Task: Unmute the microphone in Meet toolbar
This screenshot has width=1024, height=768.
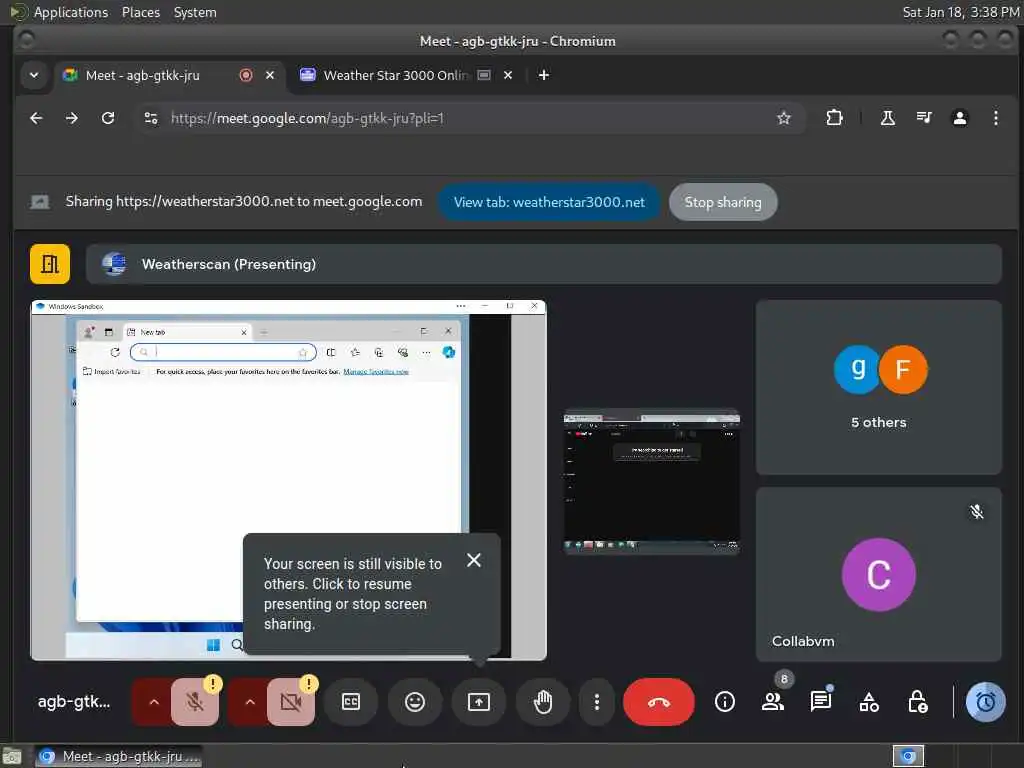Action: coord(195,702)
